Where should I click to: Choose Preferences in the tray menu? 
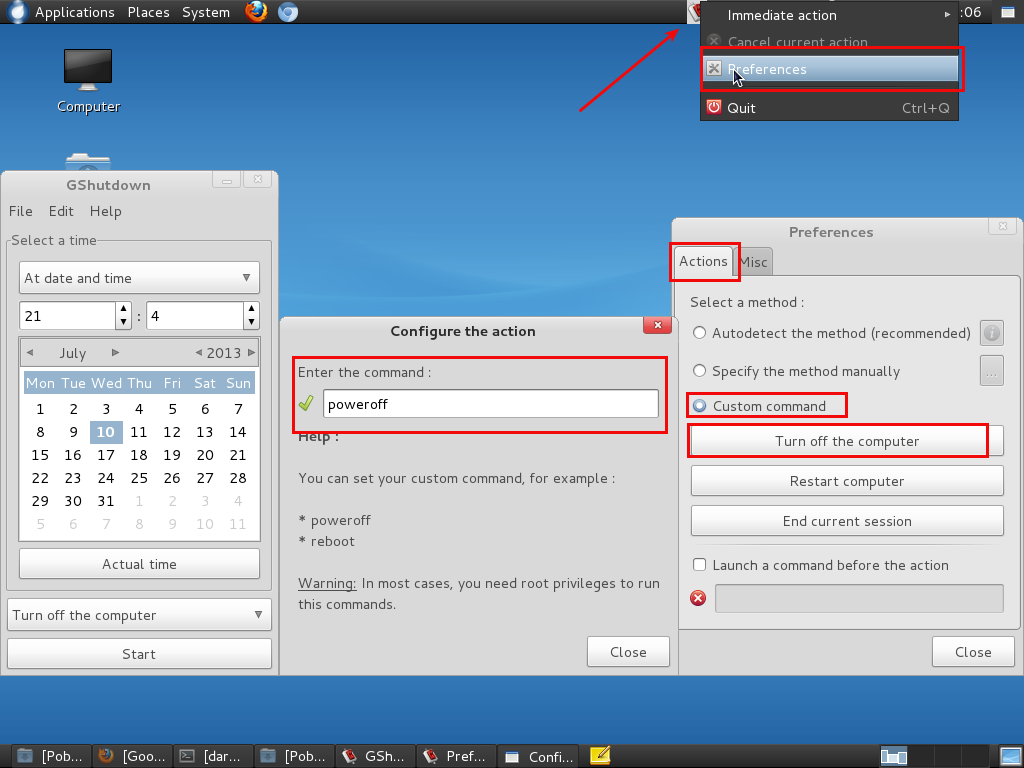click(829, 69)
